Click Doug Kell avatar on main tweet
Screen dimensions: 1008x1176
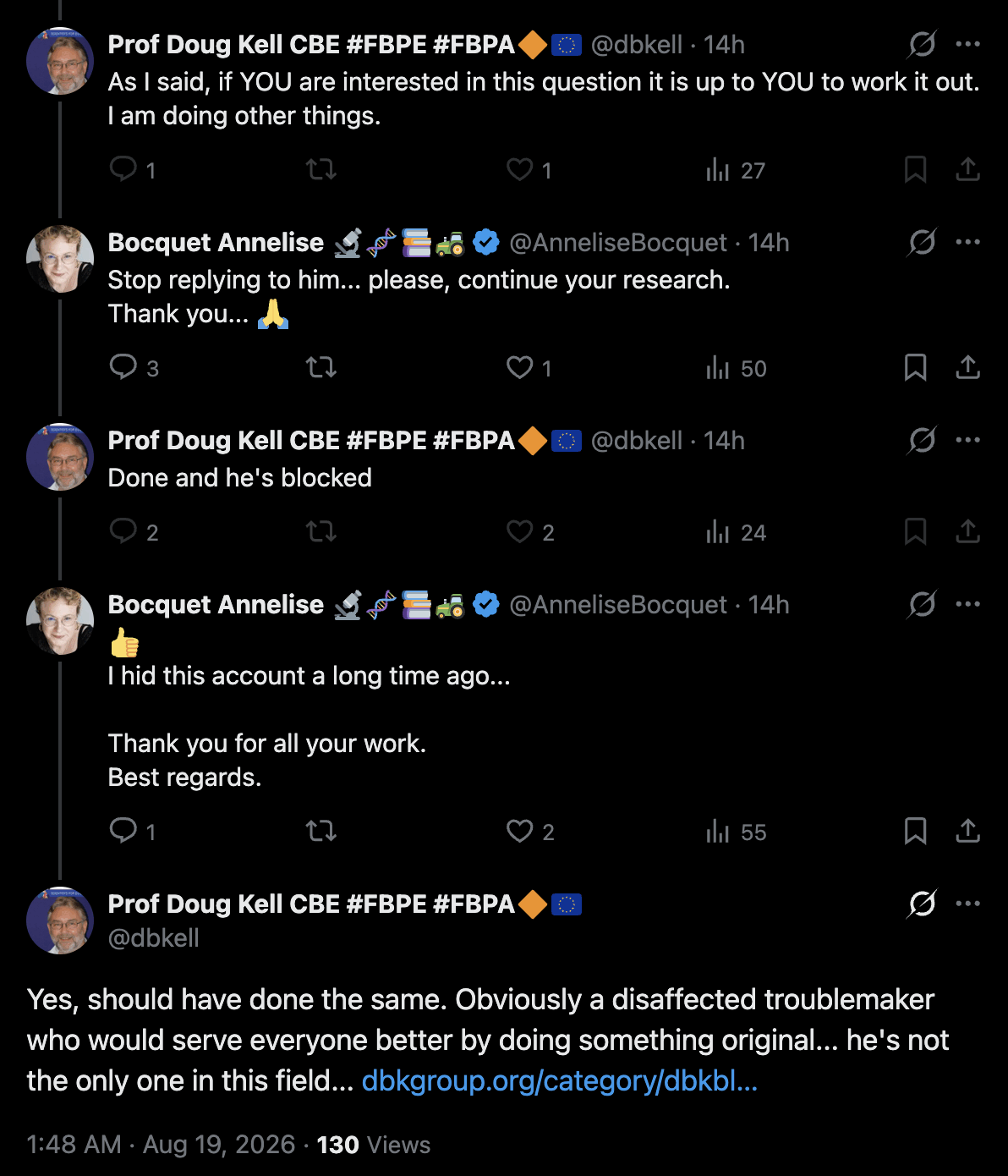(x=60, y=920)
